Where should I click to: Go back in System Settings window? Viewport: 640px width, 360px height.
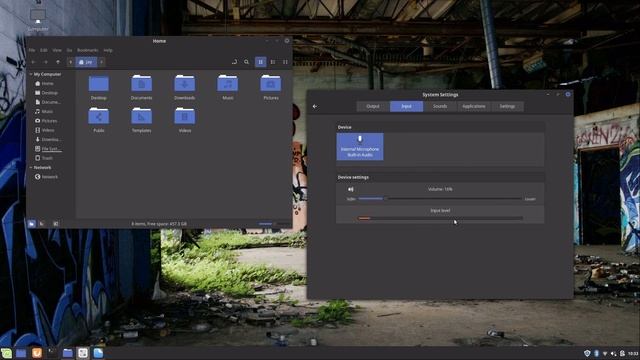pos(315,107)
